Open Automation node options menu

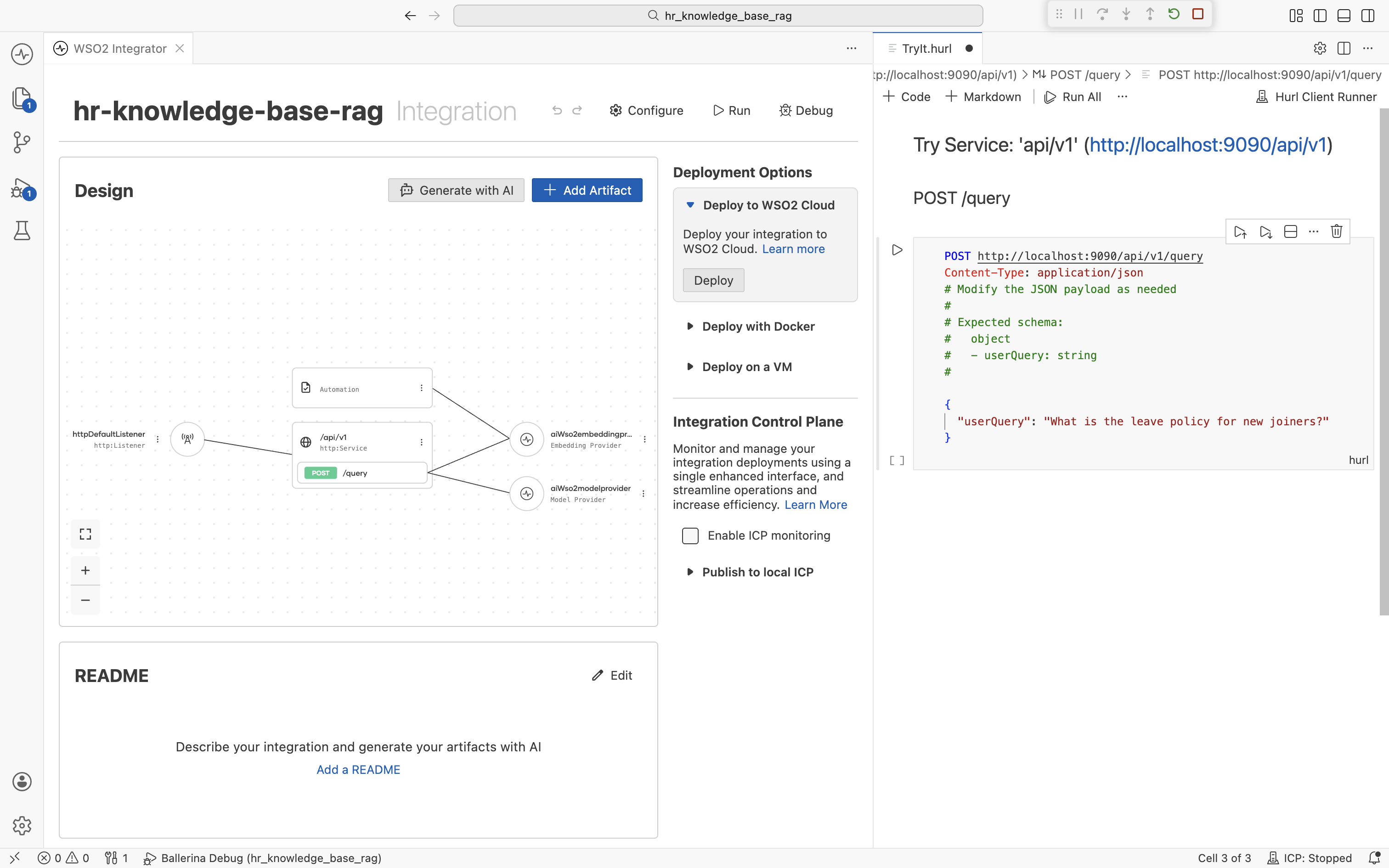(421, 388)
